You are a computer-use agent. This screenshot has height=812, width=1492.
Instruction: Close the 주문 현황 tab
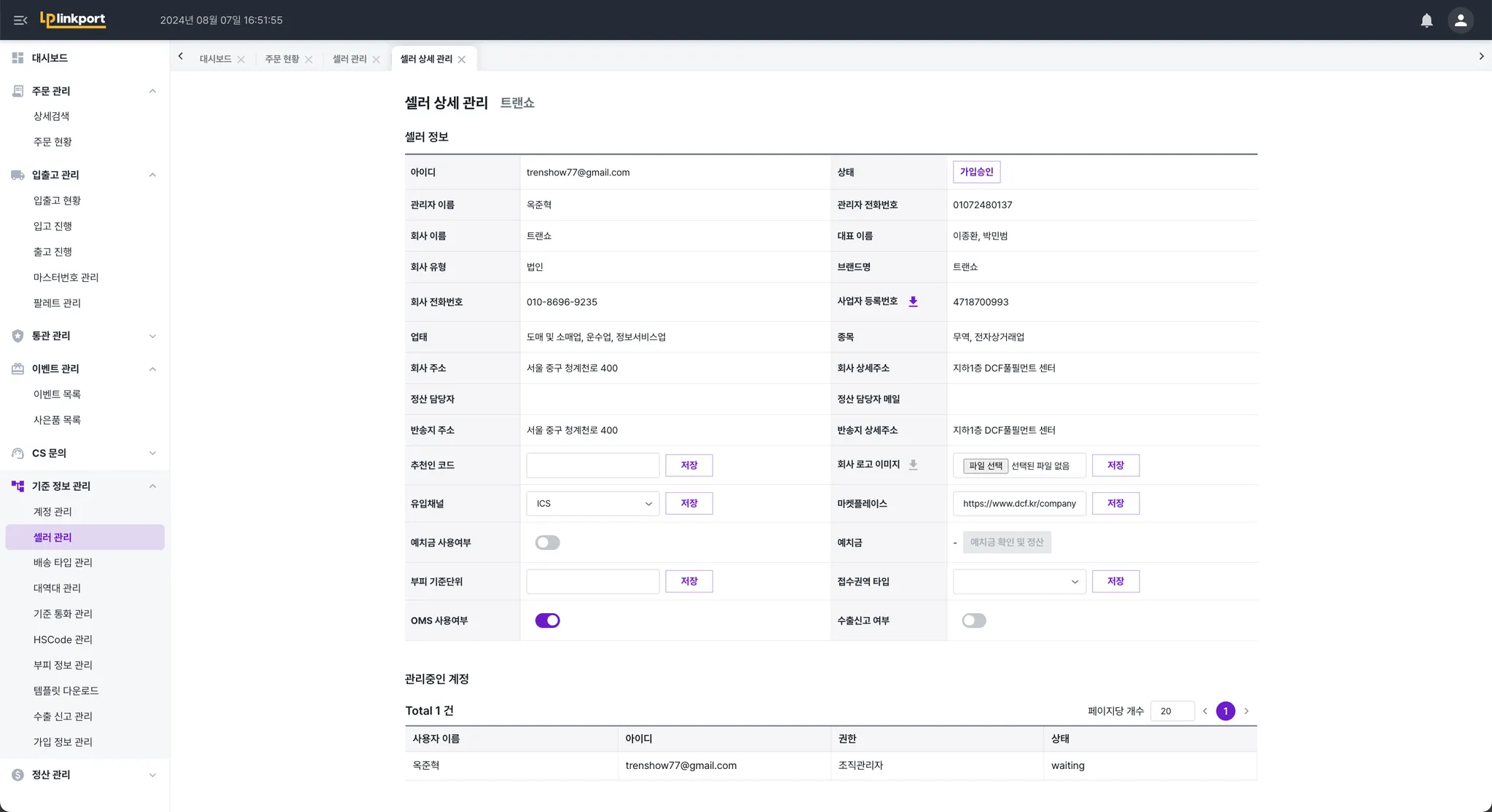[309, 60]
